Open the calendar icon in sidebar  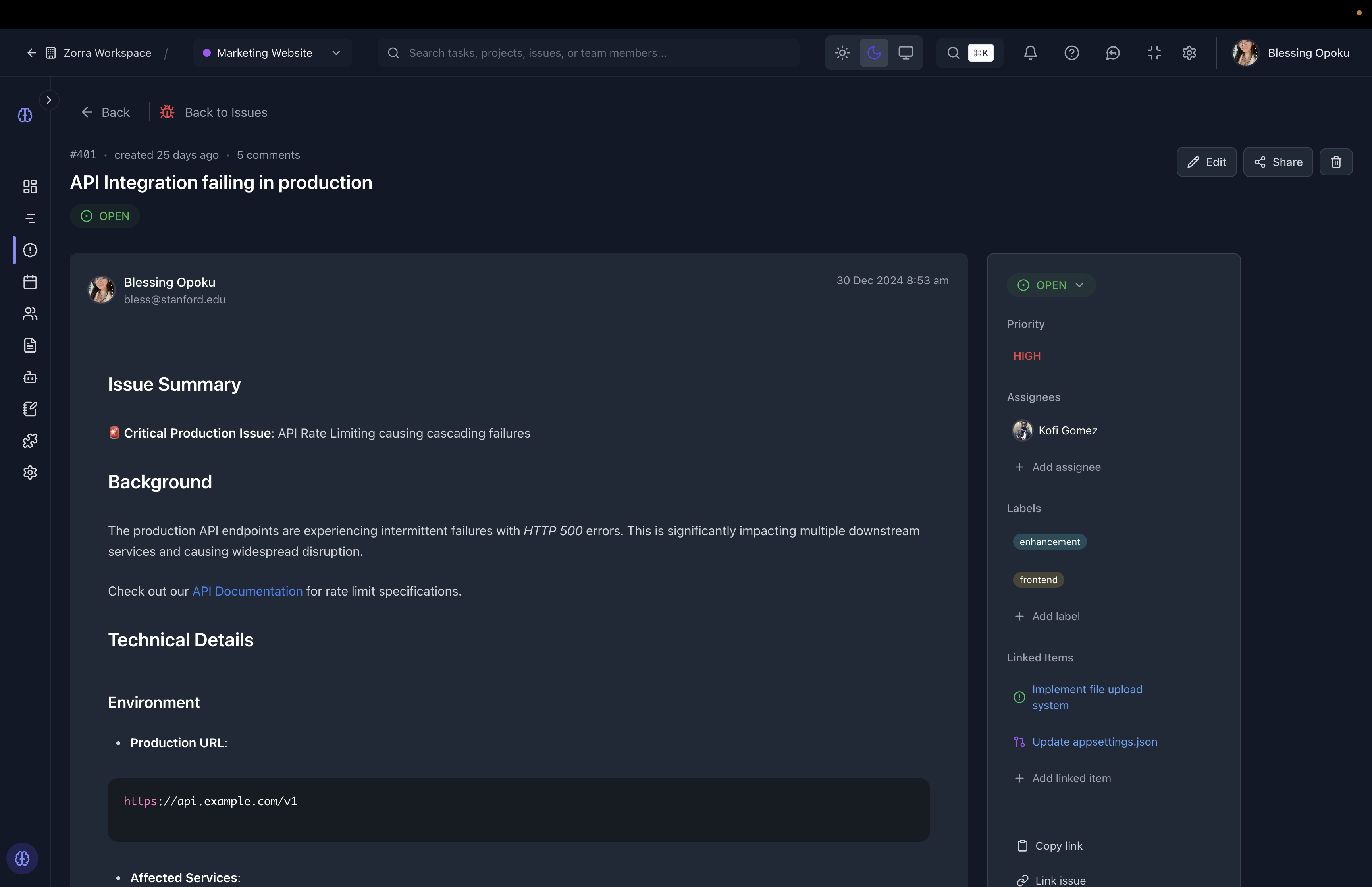30,282
